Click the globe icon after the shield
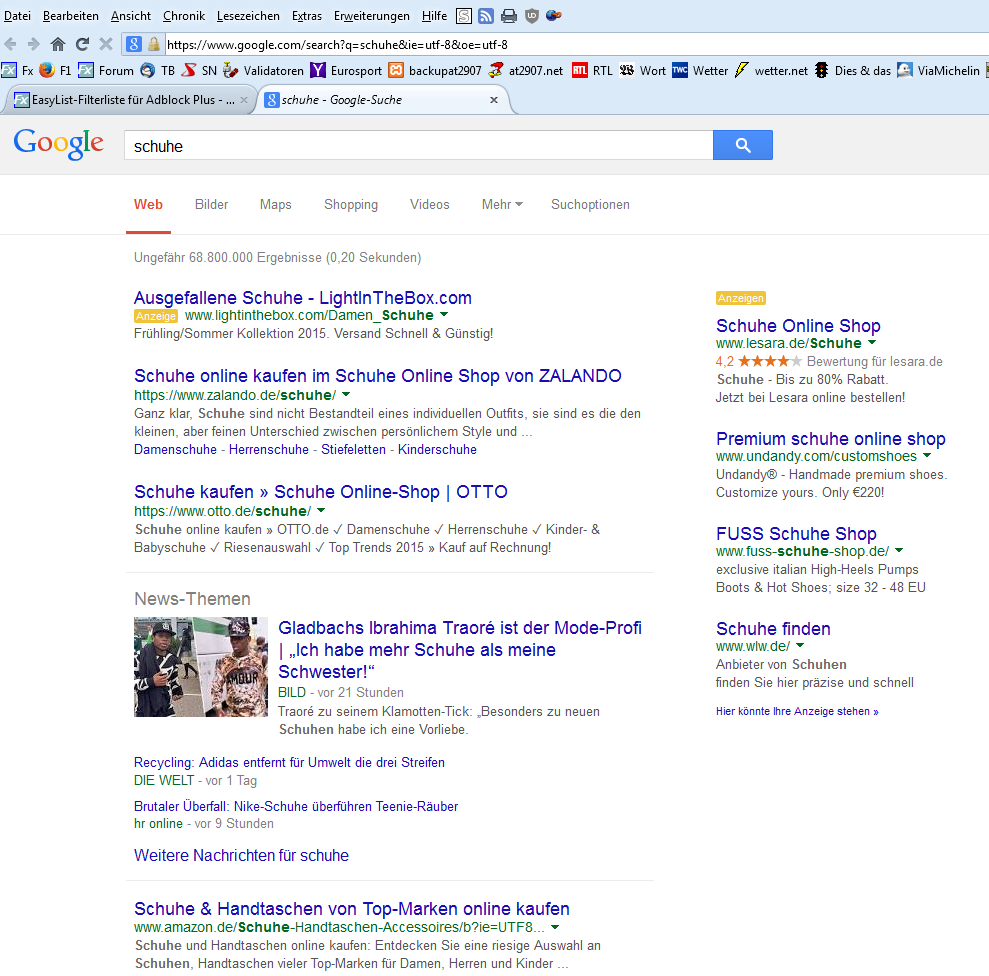 tap(554, 16)
